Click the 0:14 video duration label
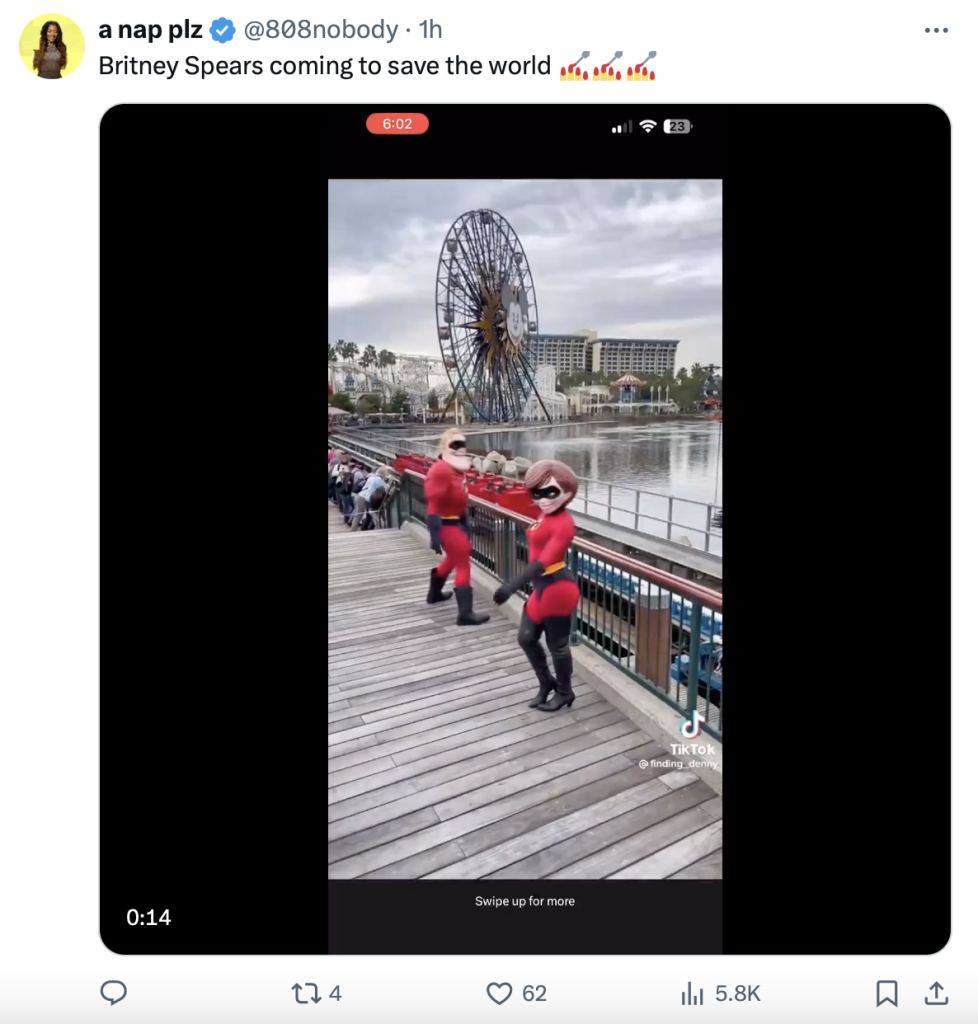978x1024 pixels. click(149, 917)
